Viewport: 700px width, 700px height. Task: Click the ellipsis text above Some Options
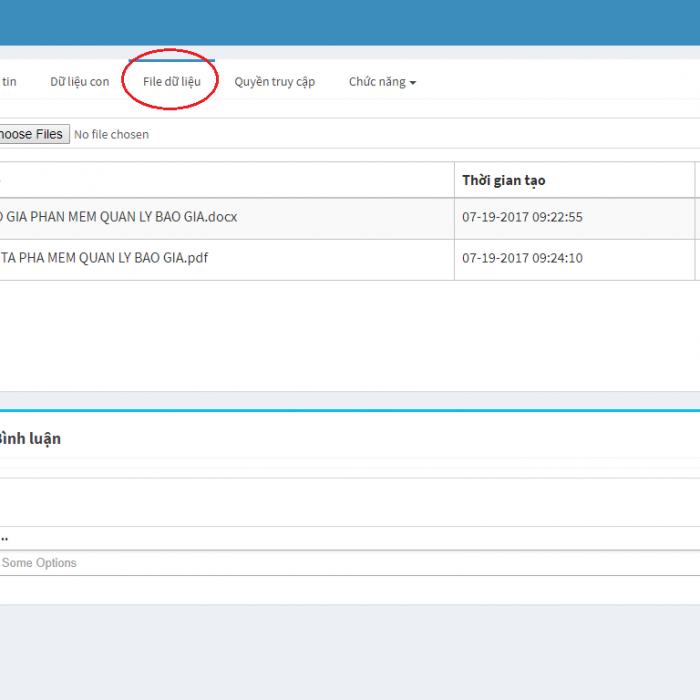[4, 539]
